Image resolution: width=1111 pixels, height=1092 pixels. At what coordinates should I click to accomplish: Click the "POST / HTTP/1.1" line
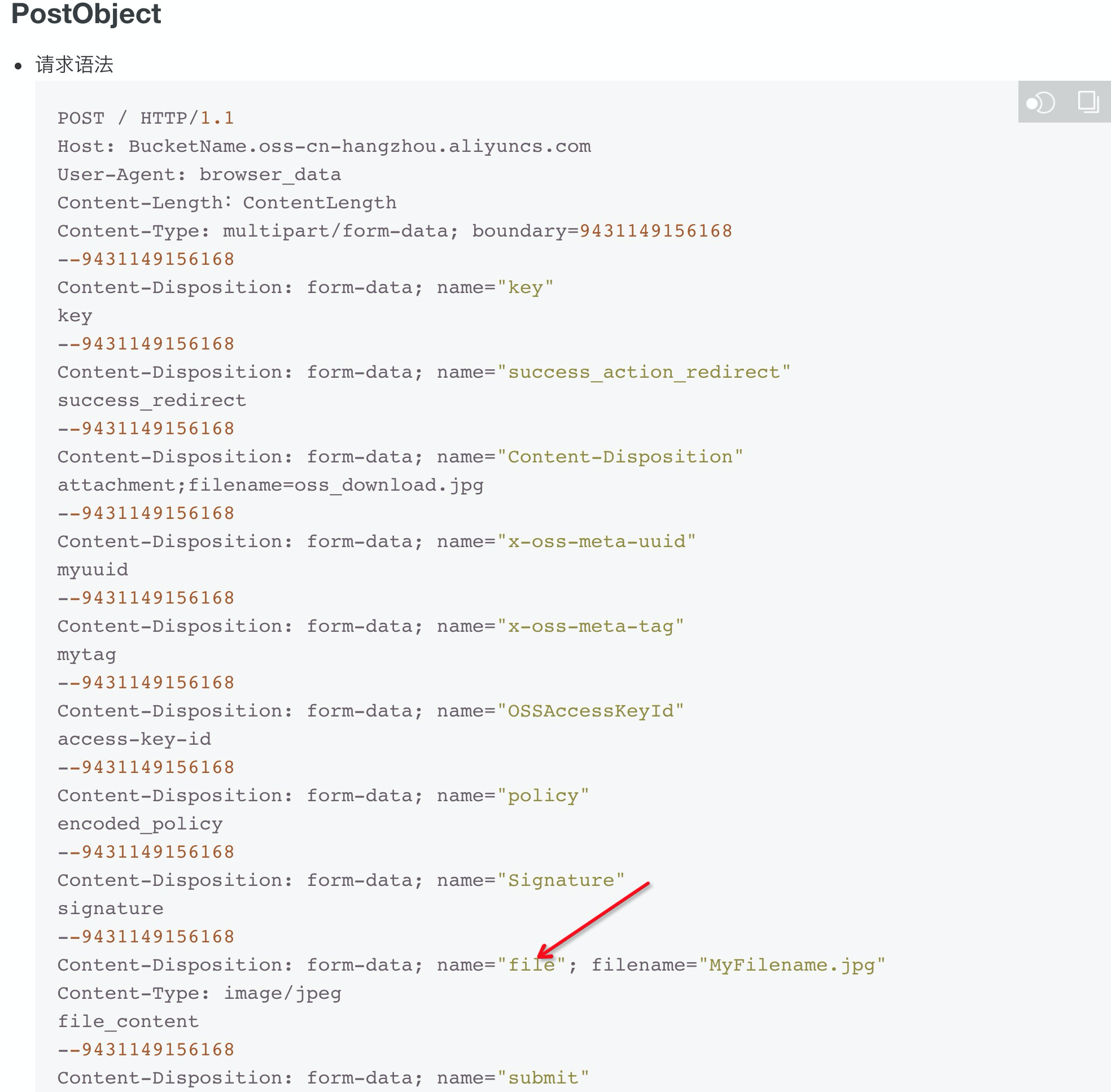pyautogui.click(x=146, y=118)
